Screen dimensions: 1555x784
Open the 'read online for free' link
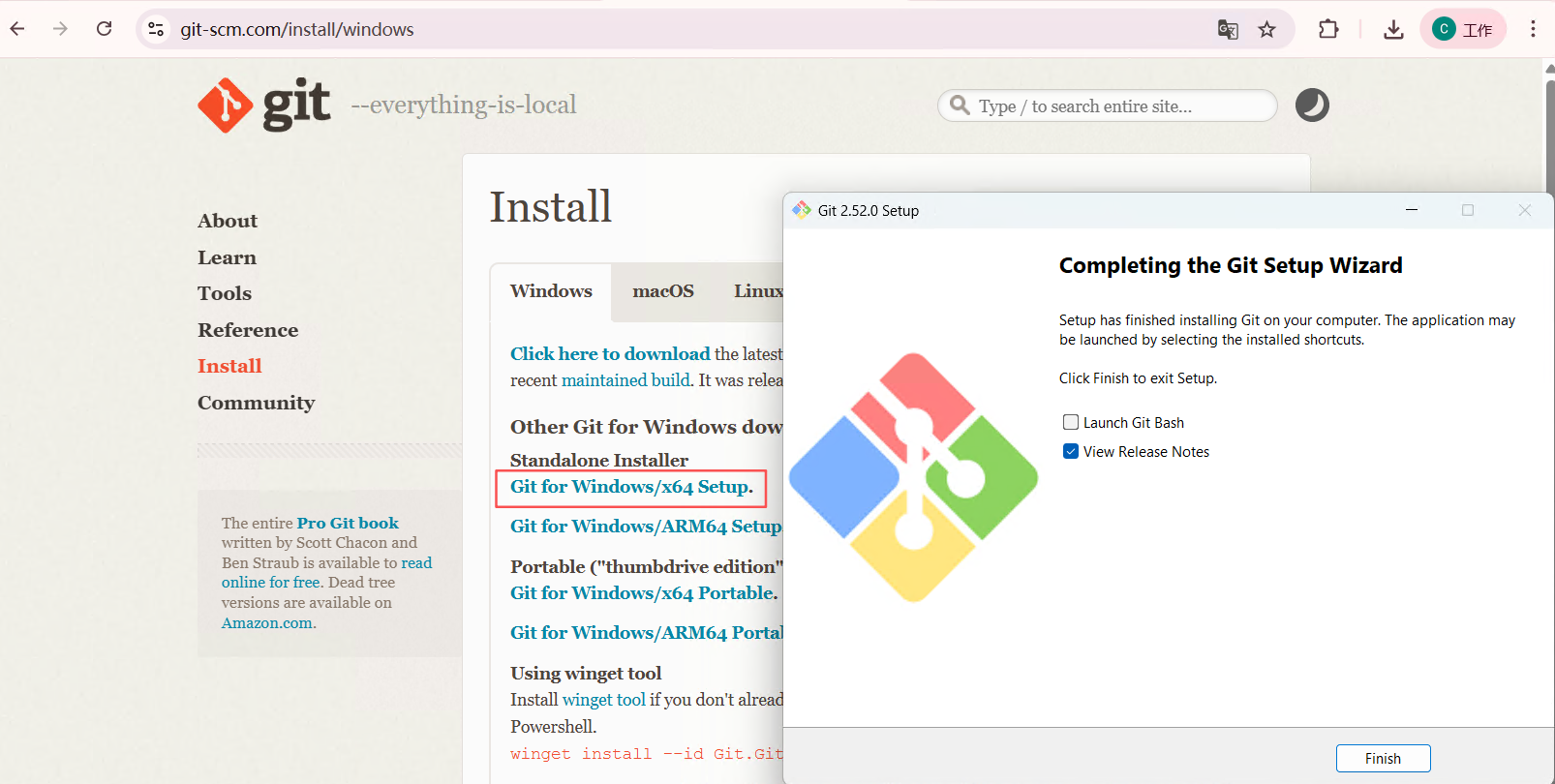tap(326, 572)
